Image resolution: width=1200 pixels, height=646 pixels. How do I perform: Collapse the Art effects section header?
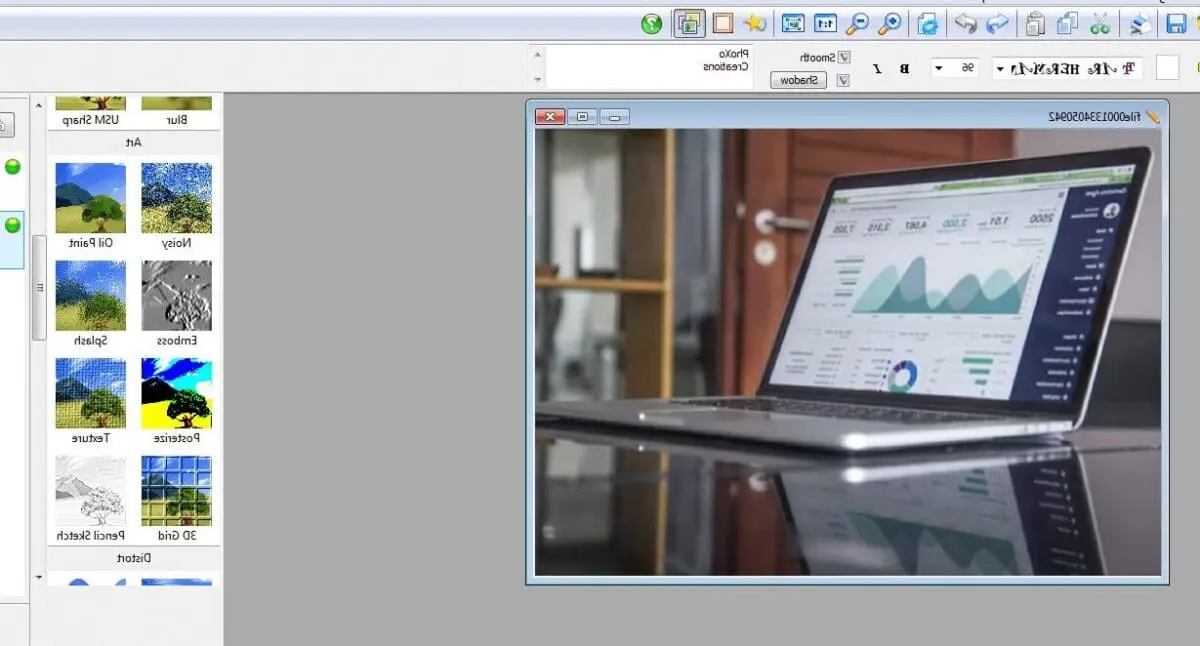[133, 143]
